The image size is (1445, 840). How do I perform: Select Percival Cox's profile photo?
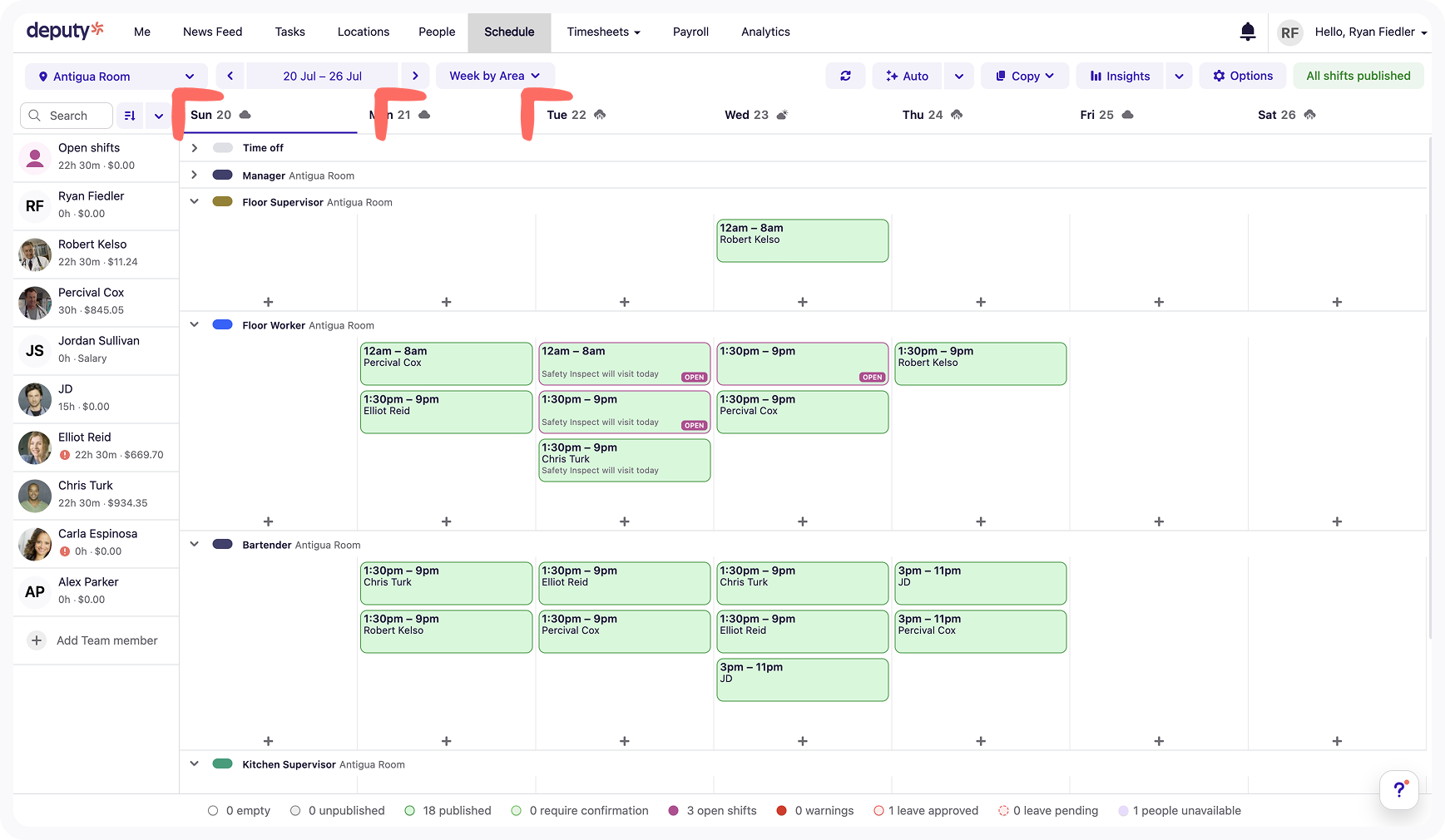pyautogui.click(x=35, y=303)
